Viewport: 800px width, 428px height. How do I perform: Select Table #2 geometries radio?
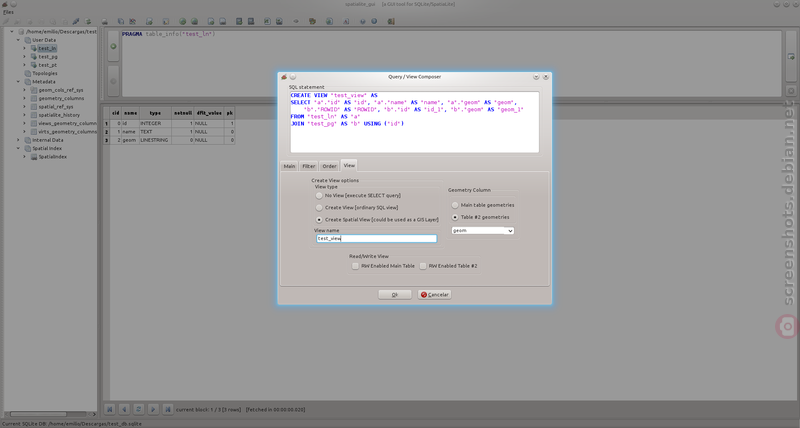click(x=455, y=217)
